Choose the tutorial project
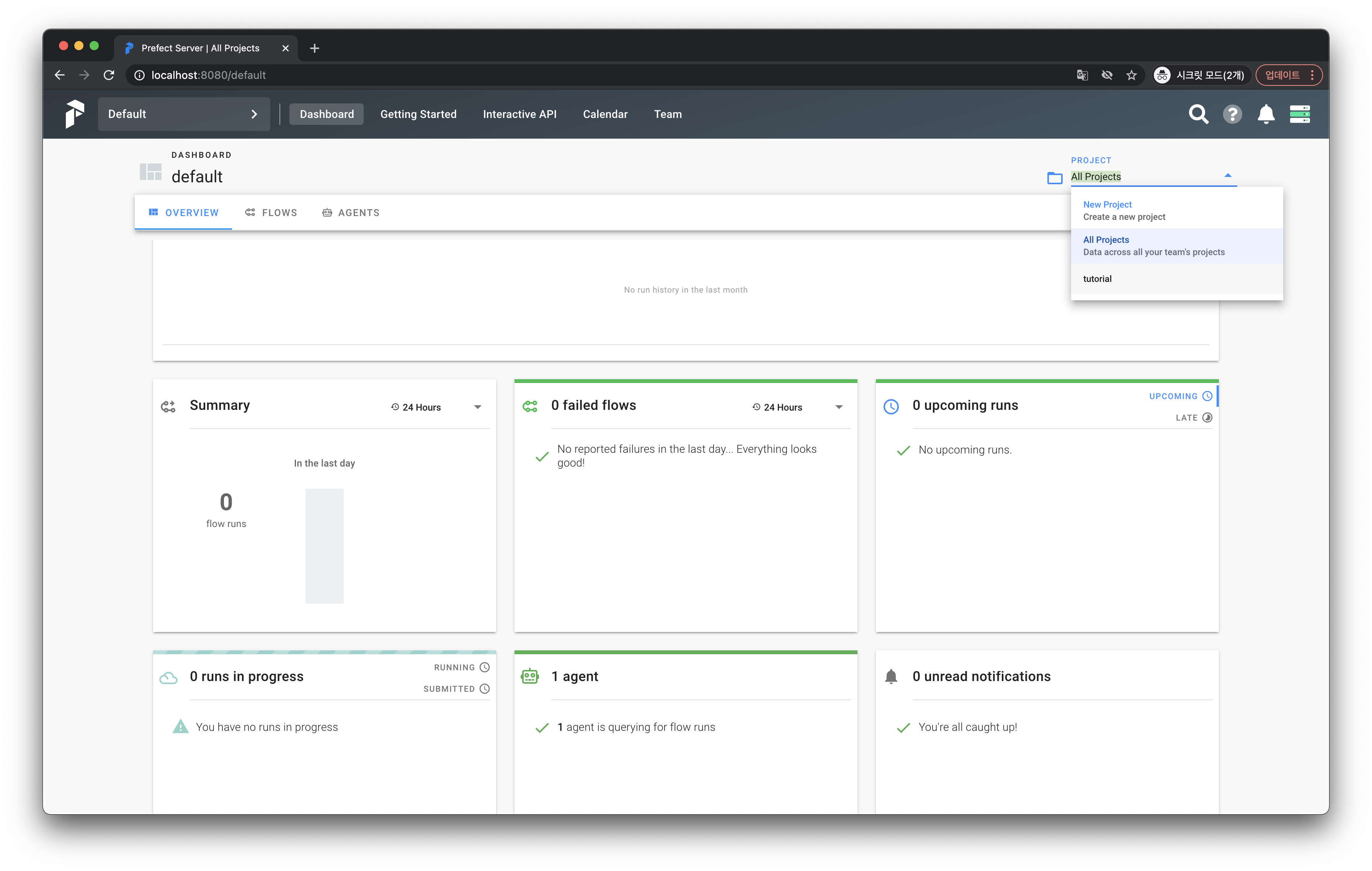The height and width of the screenshot is (871, 1372). pyautogui.click(x=1098, y=279)
